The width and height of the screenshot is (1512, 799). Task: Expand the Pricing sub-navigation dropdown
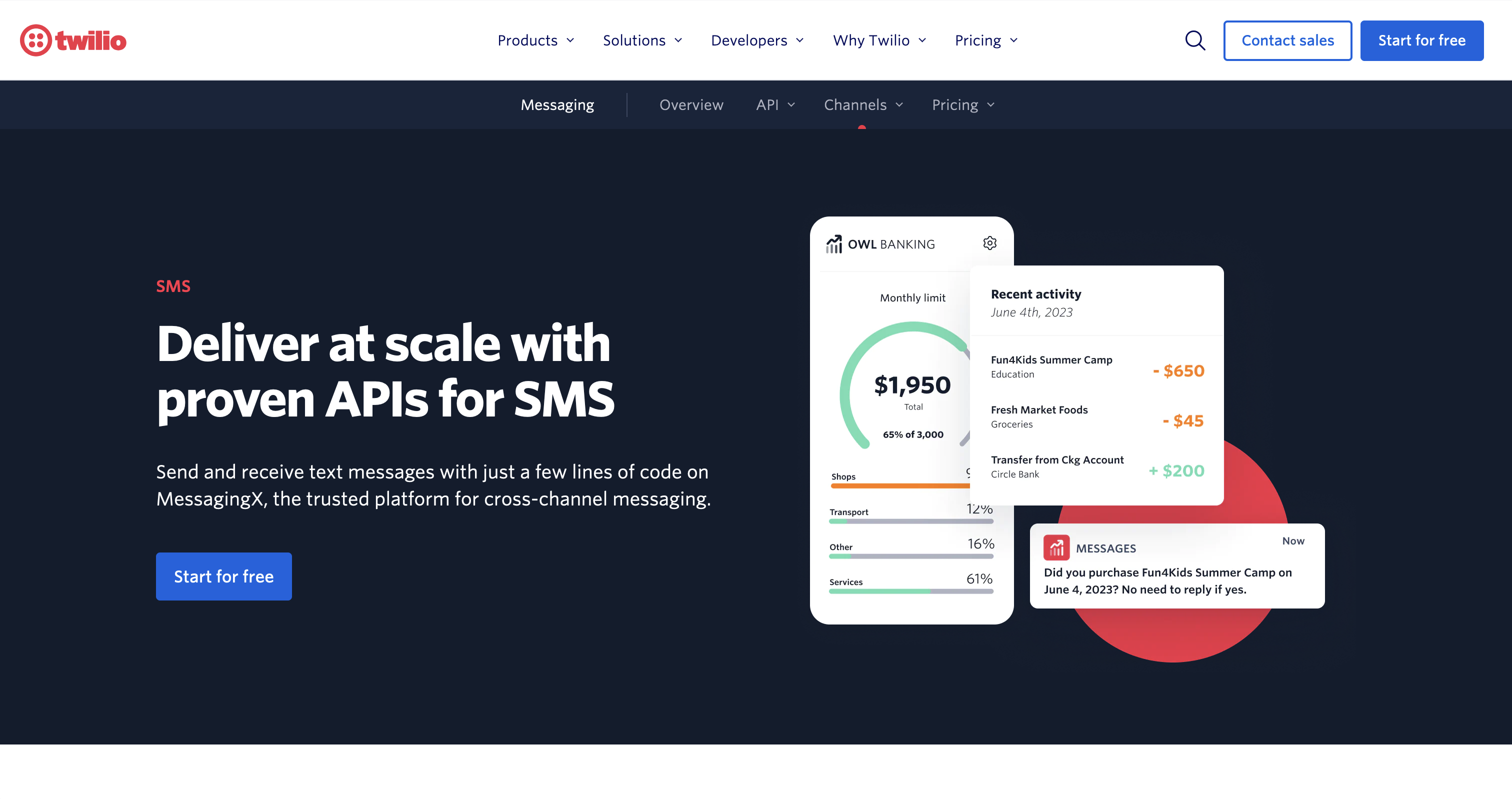click(x=963, y=104)
